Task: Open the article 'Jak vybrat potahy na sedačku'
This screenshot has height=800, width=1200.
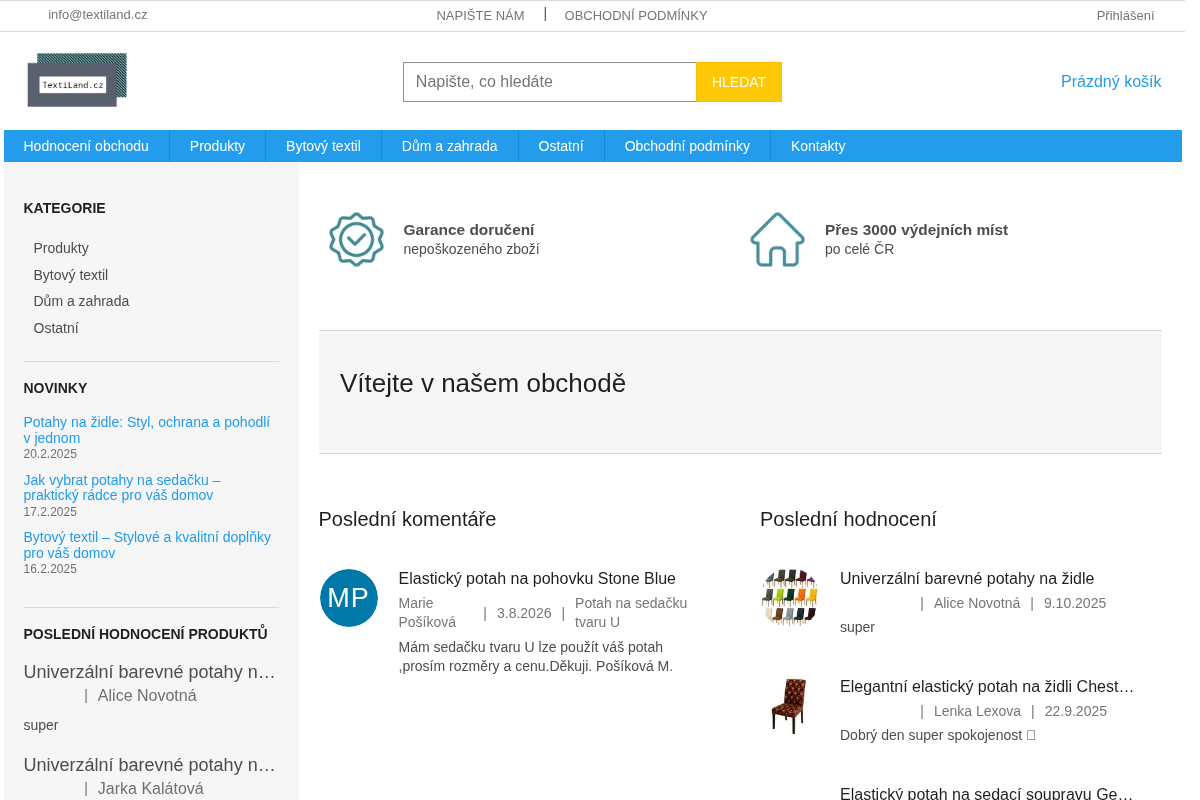Action: click(x=122, y=487)
